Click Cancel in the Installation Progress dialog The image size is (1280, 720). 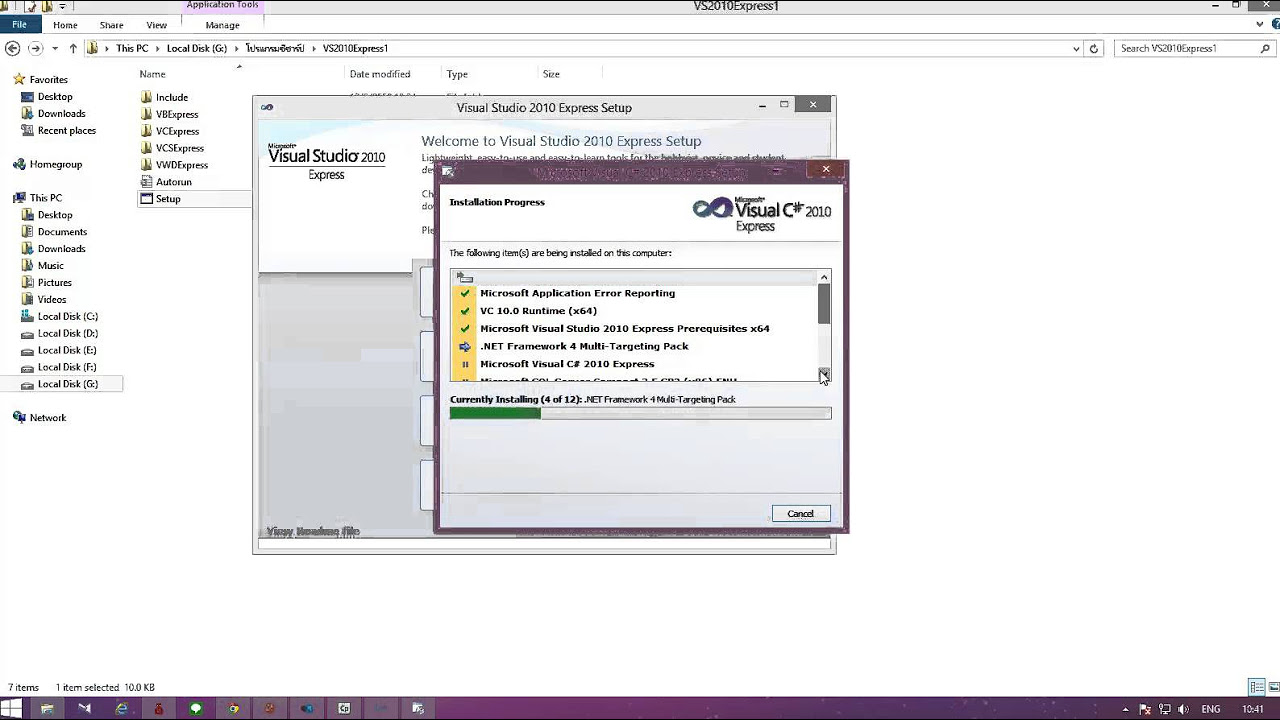click(800, 514)
